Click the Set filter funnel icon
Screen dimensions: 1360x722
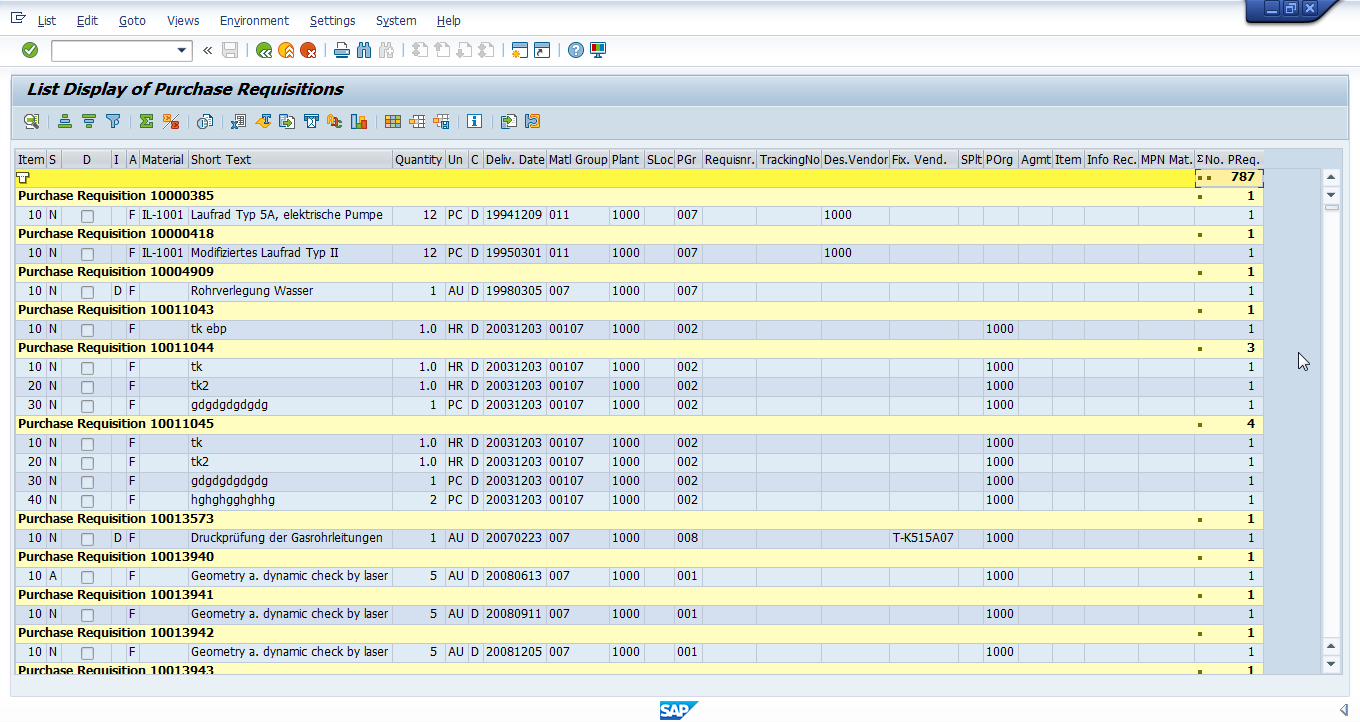tap(113, 121)
